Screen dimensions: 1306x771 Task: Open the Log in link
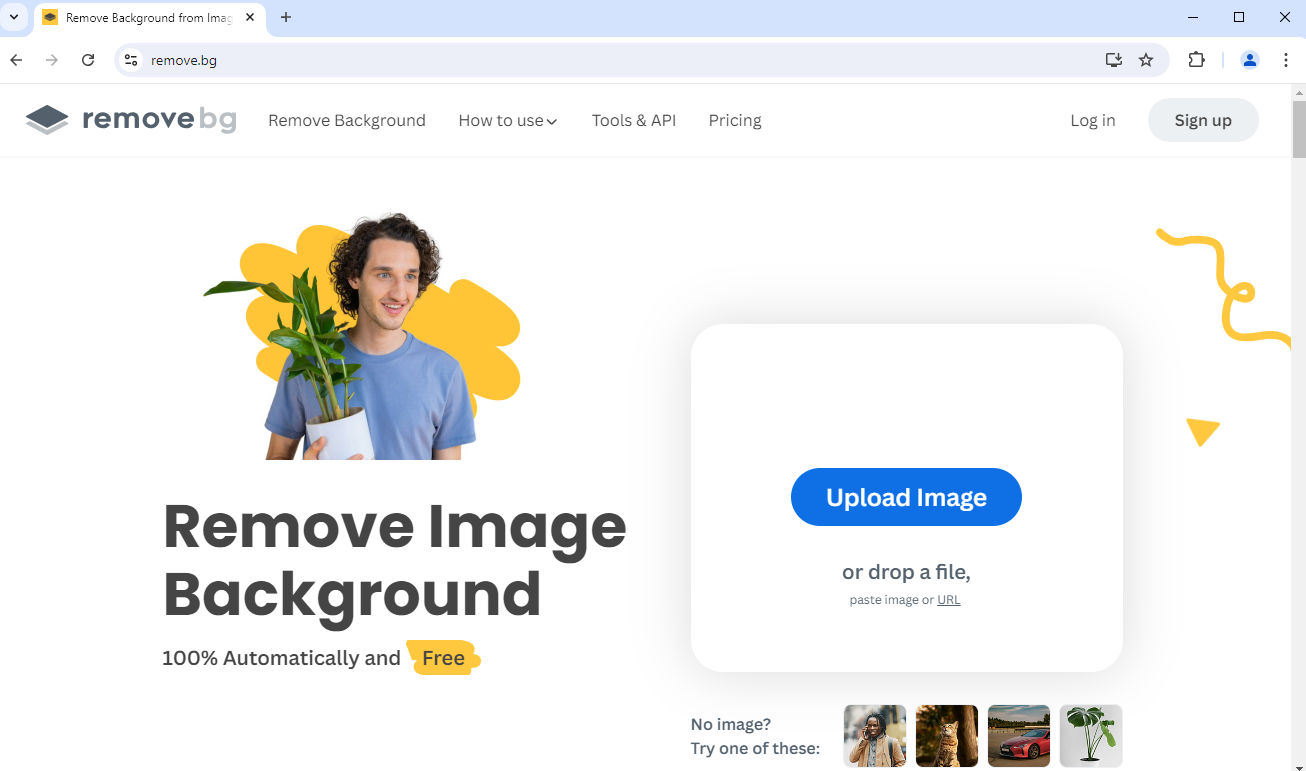coord(1092,120)
